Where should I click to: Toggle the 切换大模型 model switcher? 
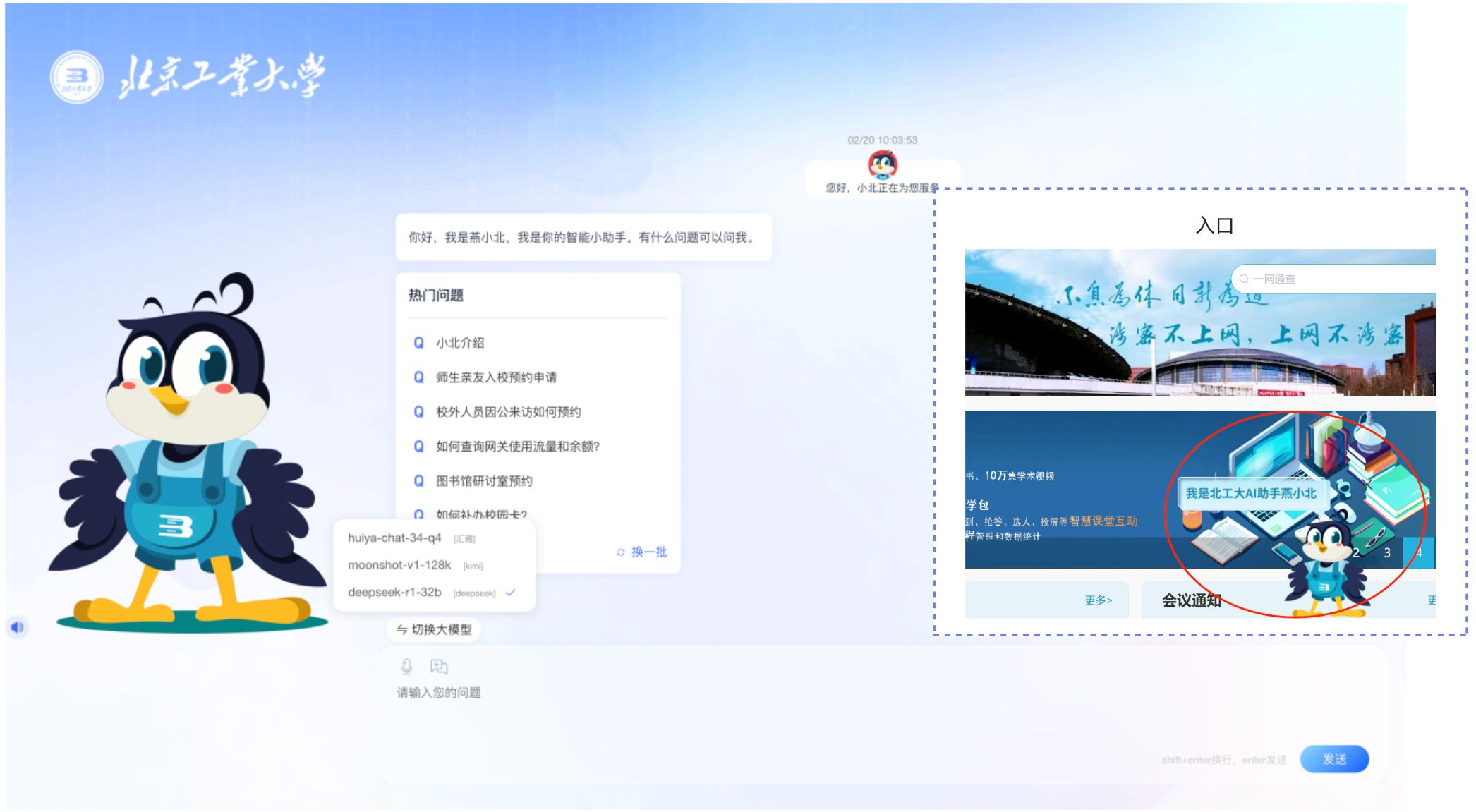tap(434, 629)
